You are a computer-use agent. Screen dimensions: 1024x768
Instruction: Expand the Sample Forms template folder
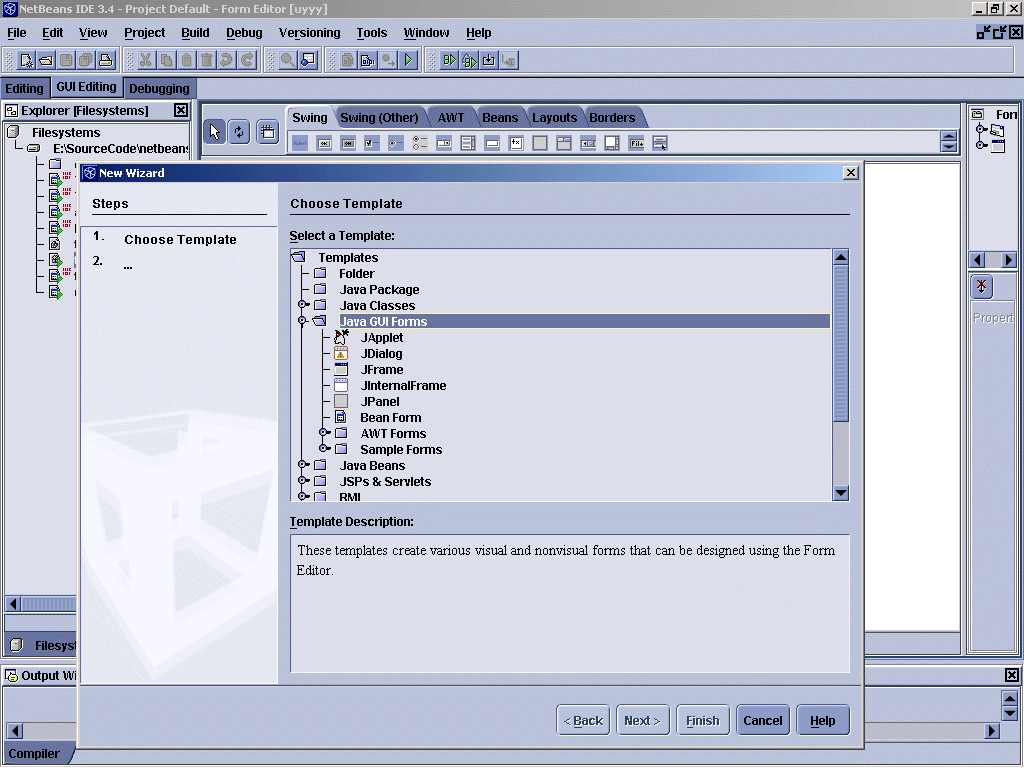click(x=324, y=449)
